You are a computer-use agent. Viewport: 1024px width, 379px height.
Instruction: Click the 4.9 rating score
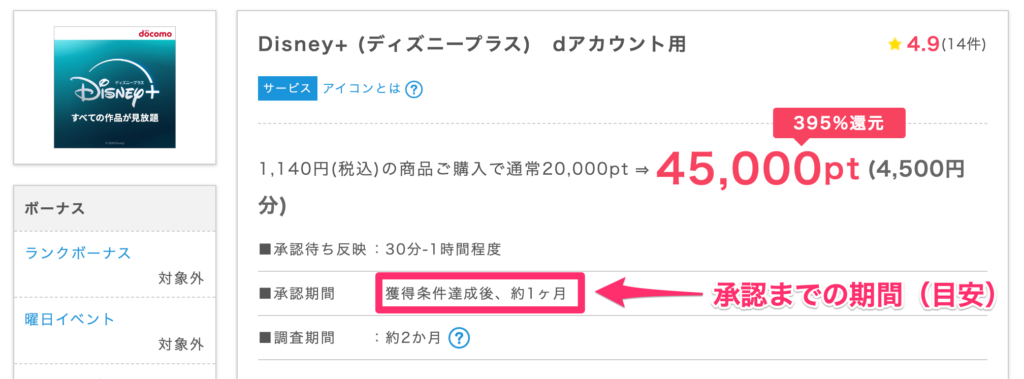[x=922, y=44]
